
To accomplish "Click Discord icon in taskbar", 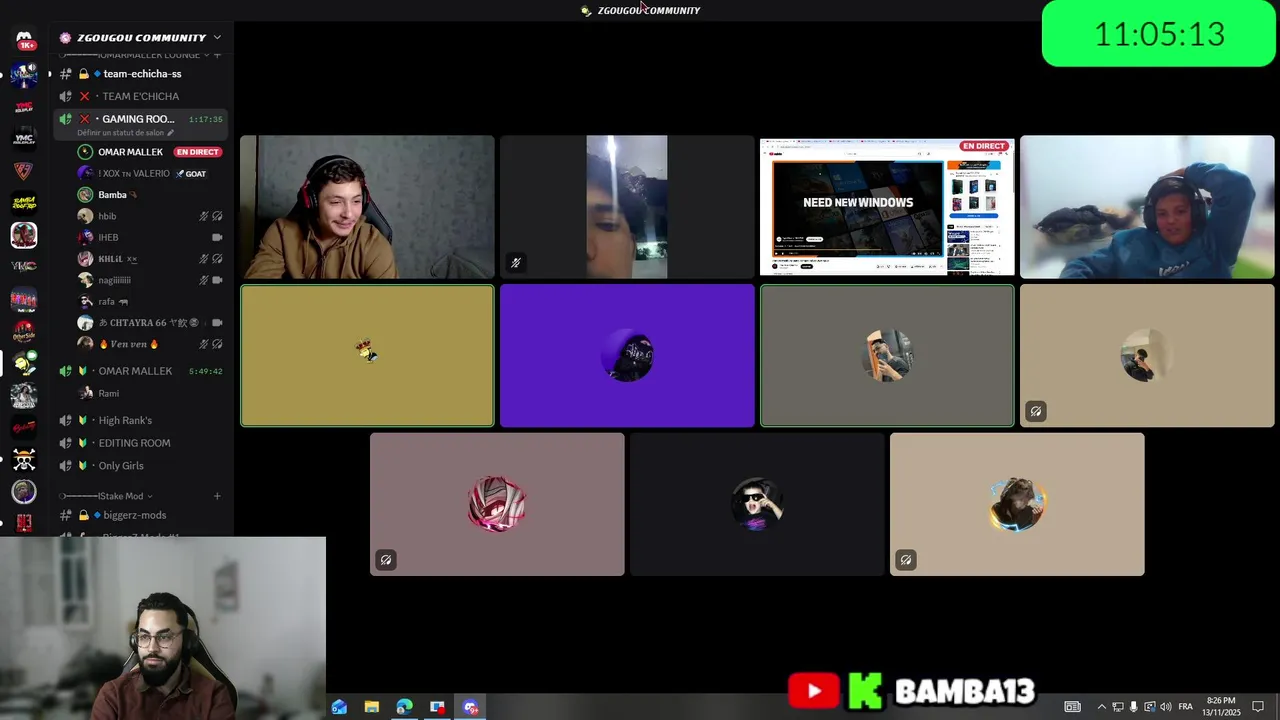I will click(x=470, y=707).
